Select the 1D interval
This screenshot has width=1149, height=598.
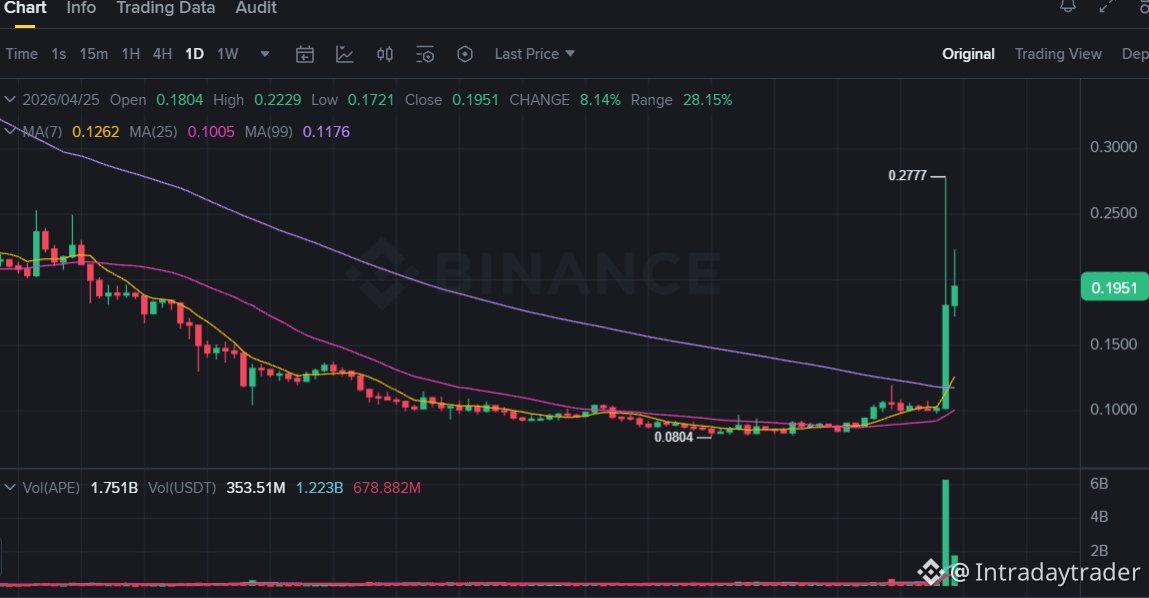(x=194, y=54)
